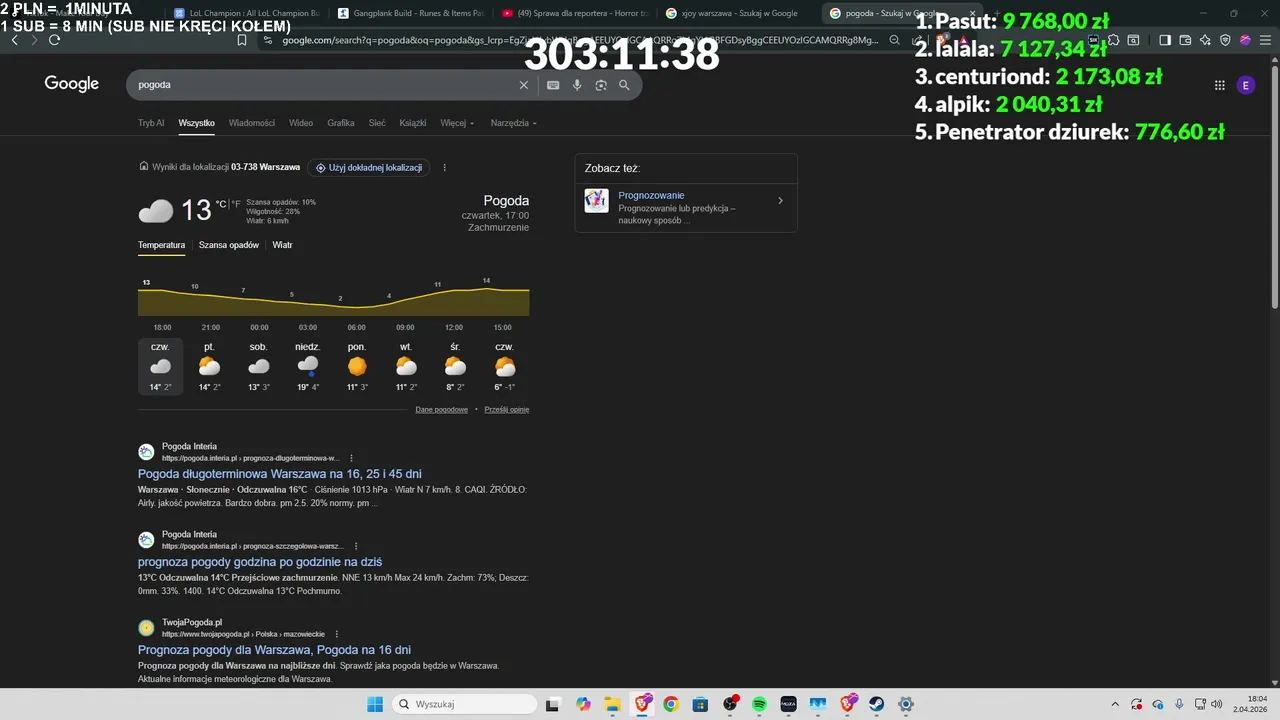This screenshot has height=720, width=1280.
Task: Expand the Prognozowanie suggestion chevron
Action: pos(780,201)
